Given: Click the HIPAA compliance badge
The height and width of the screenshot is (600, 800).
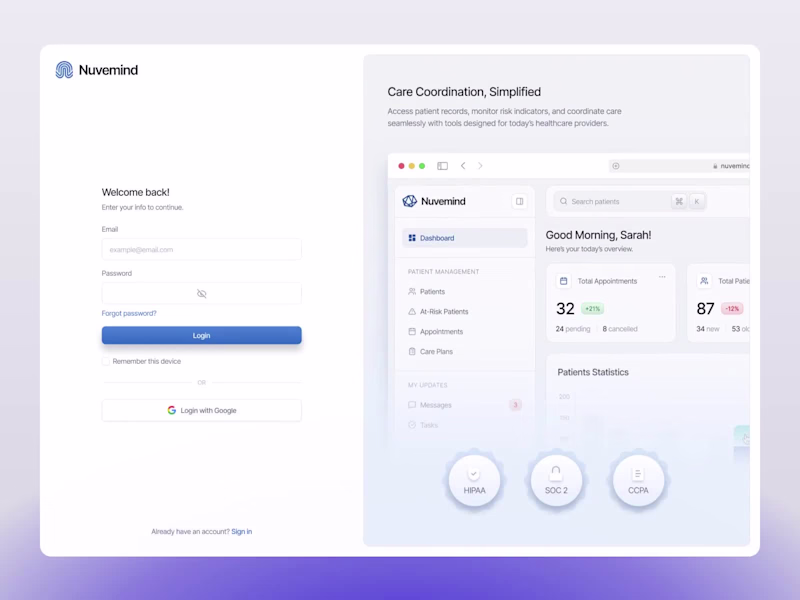Looking at the screenshot, I should click(474, 481).
